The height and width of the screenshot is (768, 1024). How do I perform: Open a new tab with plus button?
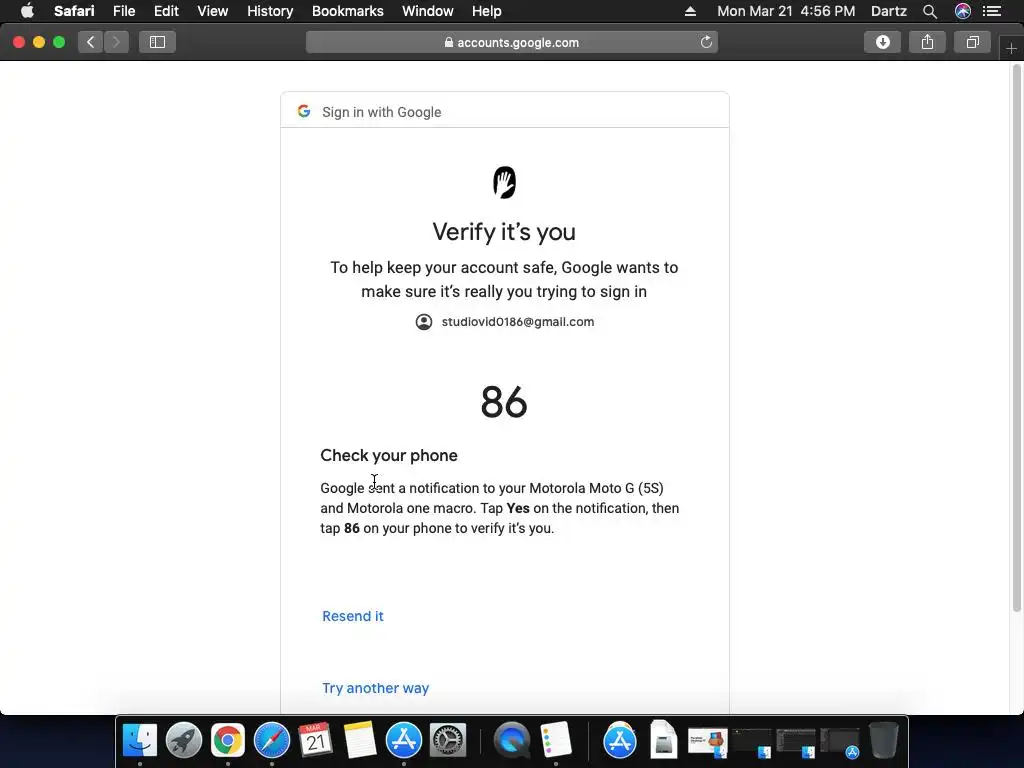coord(1011,49)
